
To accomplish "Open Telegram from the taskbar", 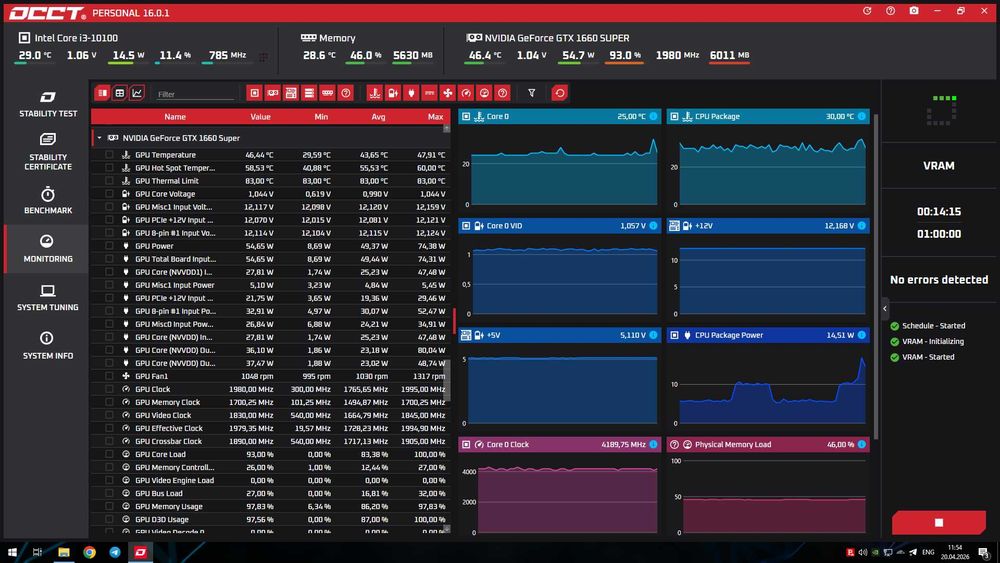I will 115,552.
